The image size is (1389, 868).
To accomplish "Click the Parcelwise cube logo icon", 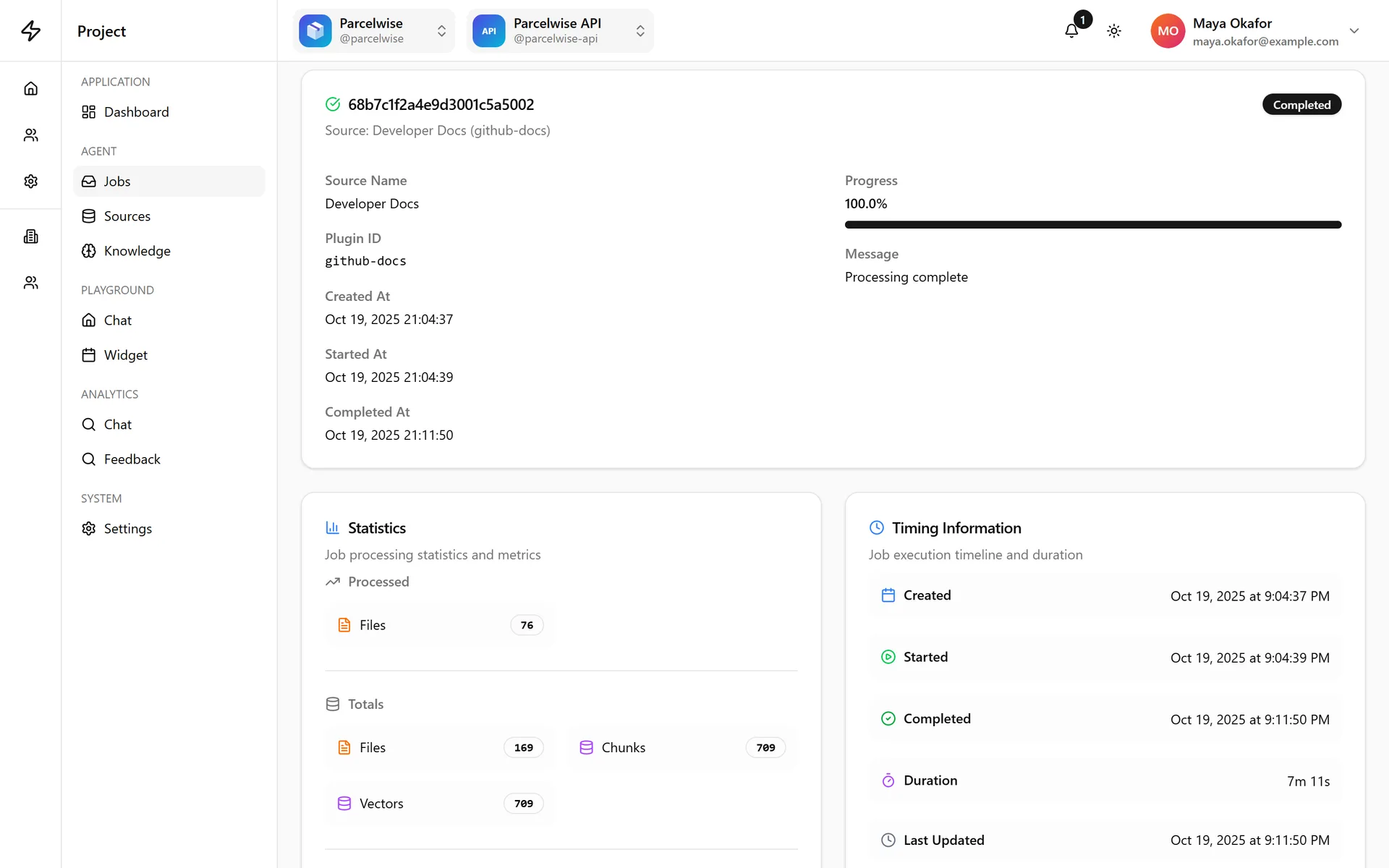I will pos(315,31).
